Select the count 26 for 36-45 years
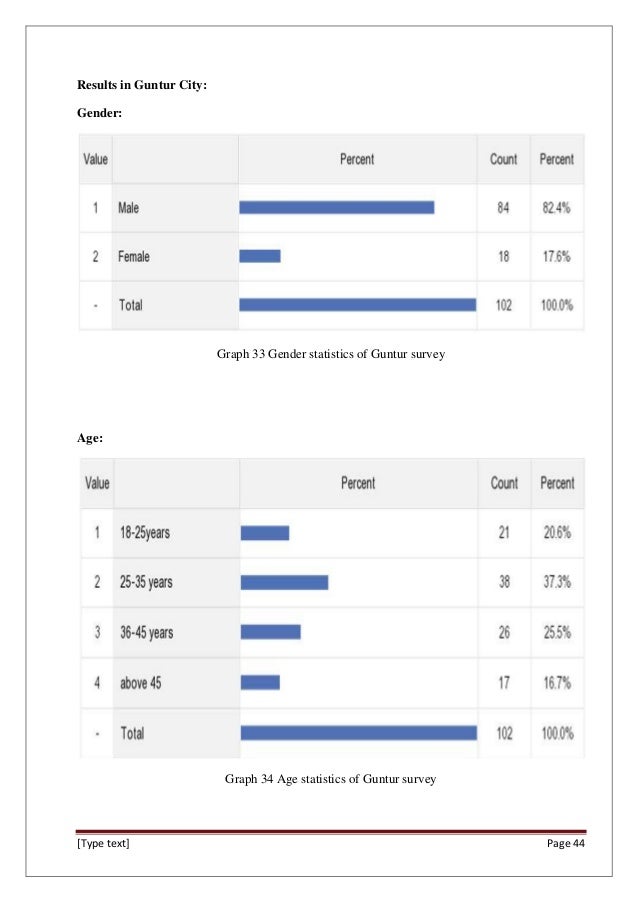Image resolution: width=638 pixels, height=903 pixels. (x=503, y=632)
